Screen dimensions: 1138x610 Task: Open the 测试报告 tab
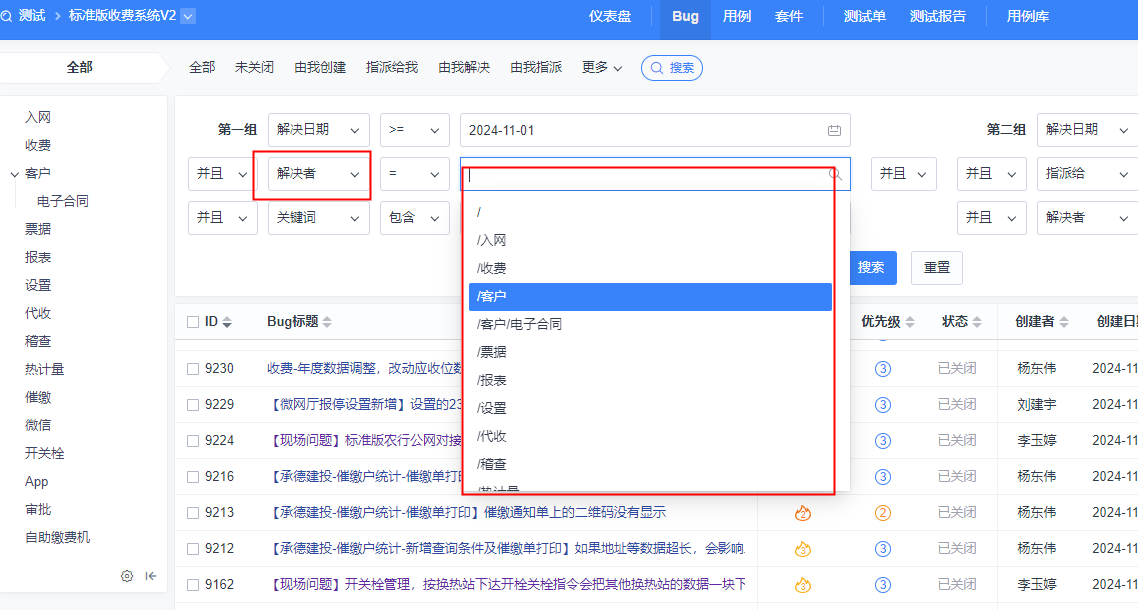click(937, 16)
